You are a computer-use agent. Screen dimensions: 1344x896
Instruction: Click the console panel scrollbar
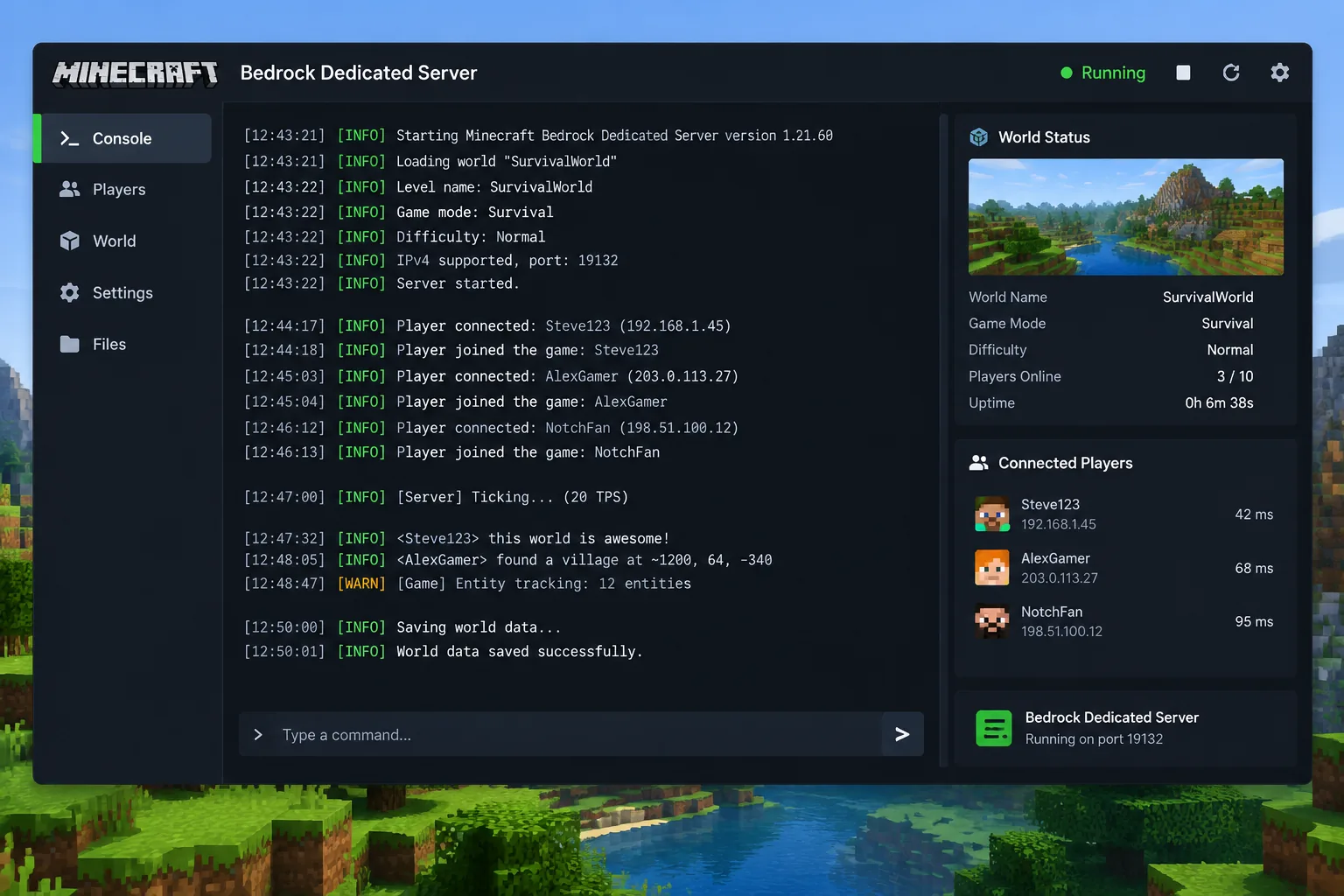pos(943,440)
